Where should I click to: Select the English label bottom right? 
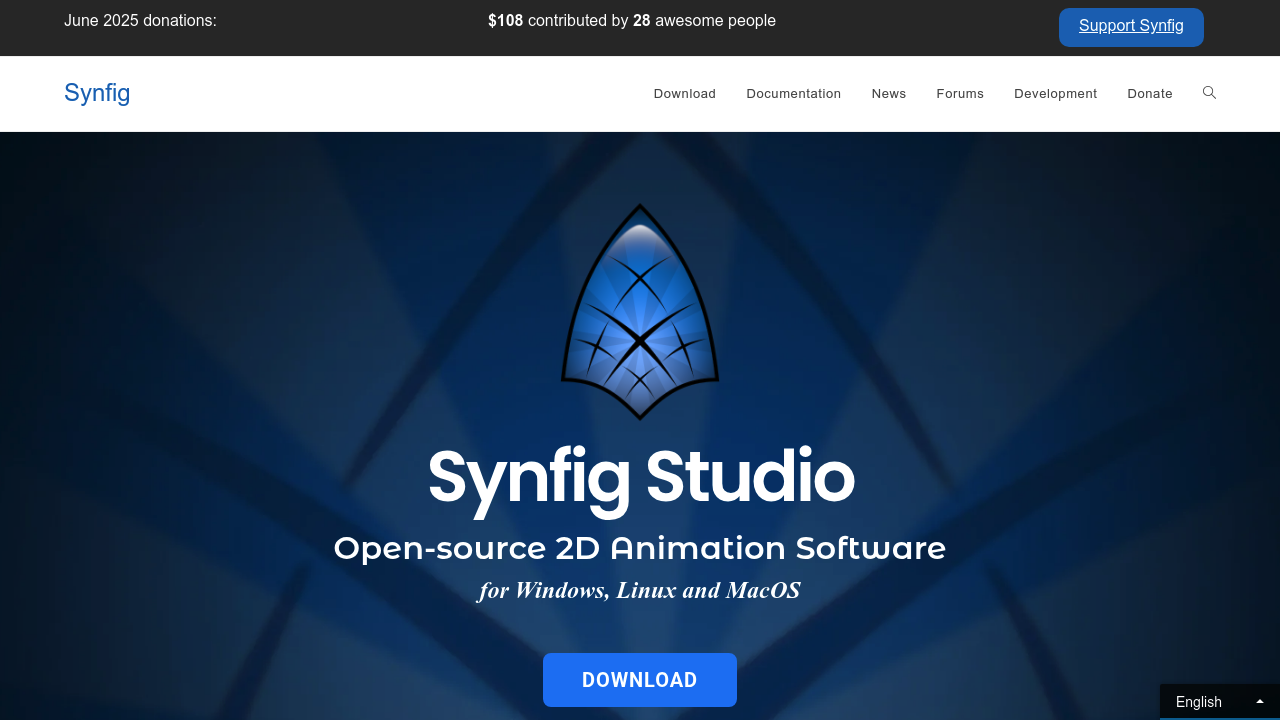pyautogui.click(x=1198, y=702)
